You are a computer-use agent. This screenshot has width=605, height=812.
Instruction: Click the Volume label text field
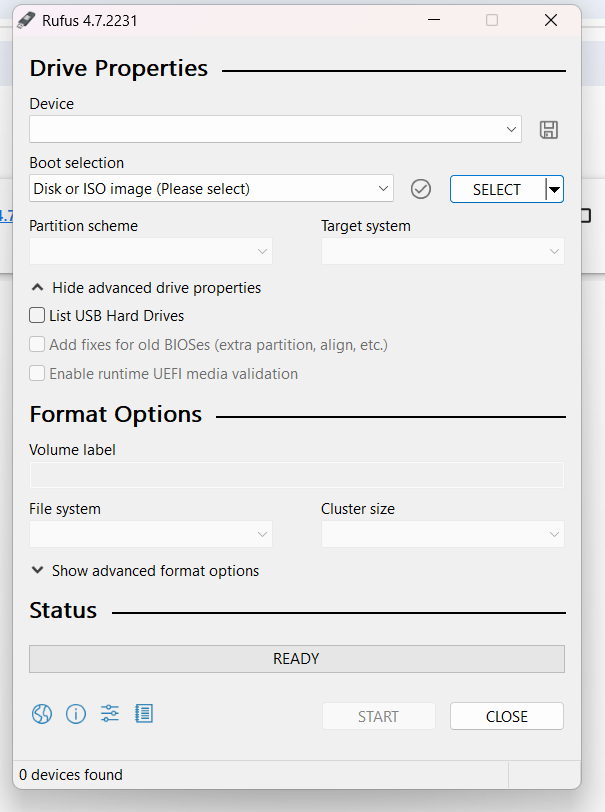click(297, 475)
